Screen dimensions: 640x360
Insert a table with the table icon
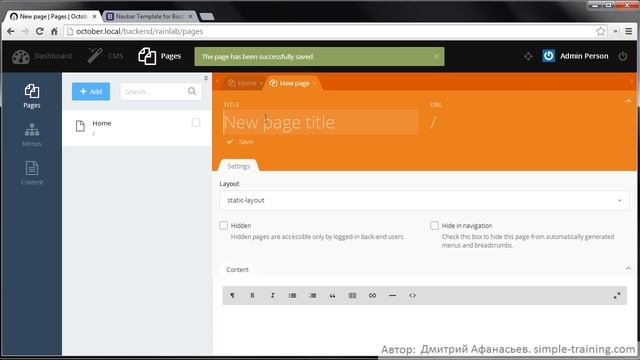[352, 296]
